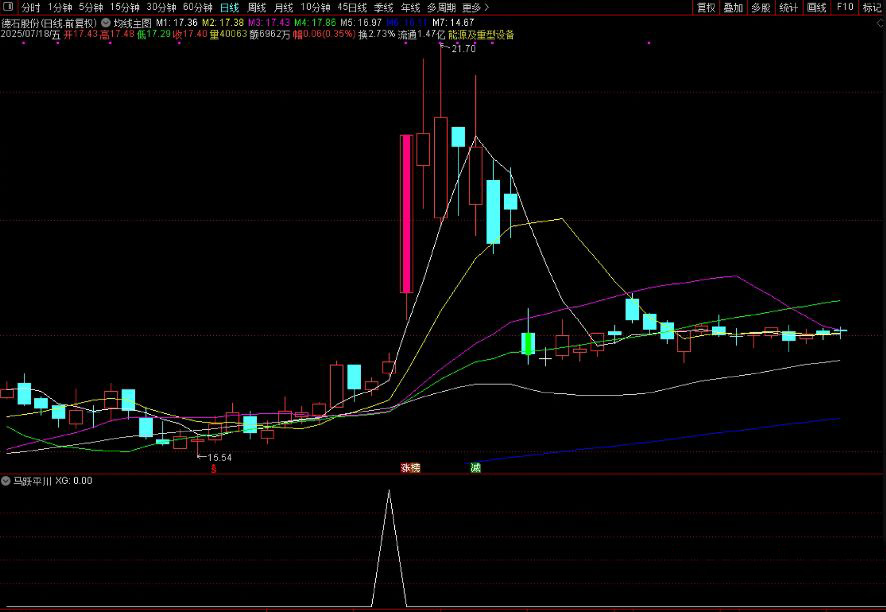Click the 涨停 marker icon below chart

coord(410,467)
